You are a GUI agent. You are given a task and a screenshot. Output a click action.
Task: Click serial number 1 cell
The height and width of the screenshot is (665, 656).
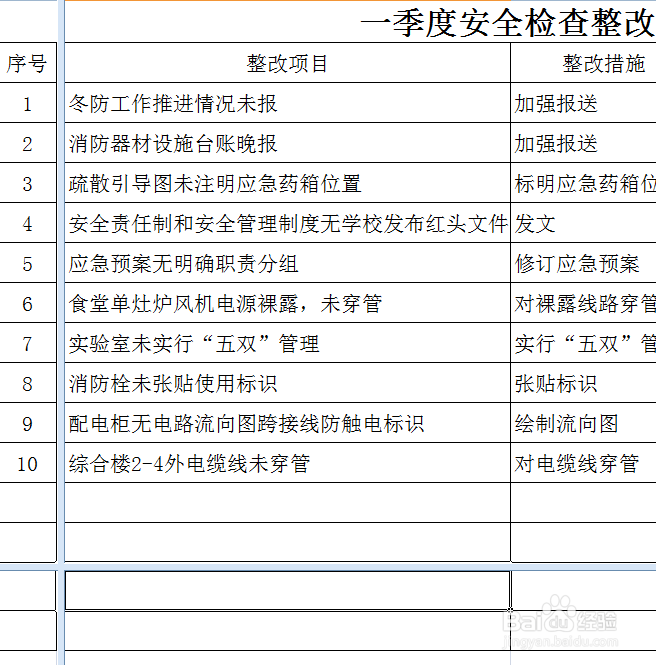pos(28,103)
